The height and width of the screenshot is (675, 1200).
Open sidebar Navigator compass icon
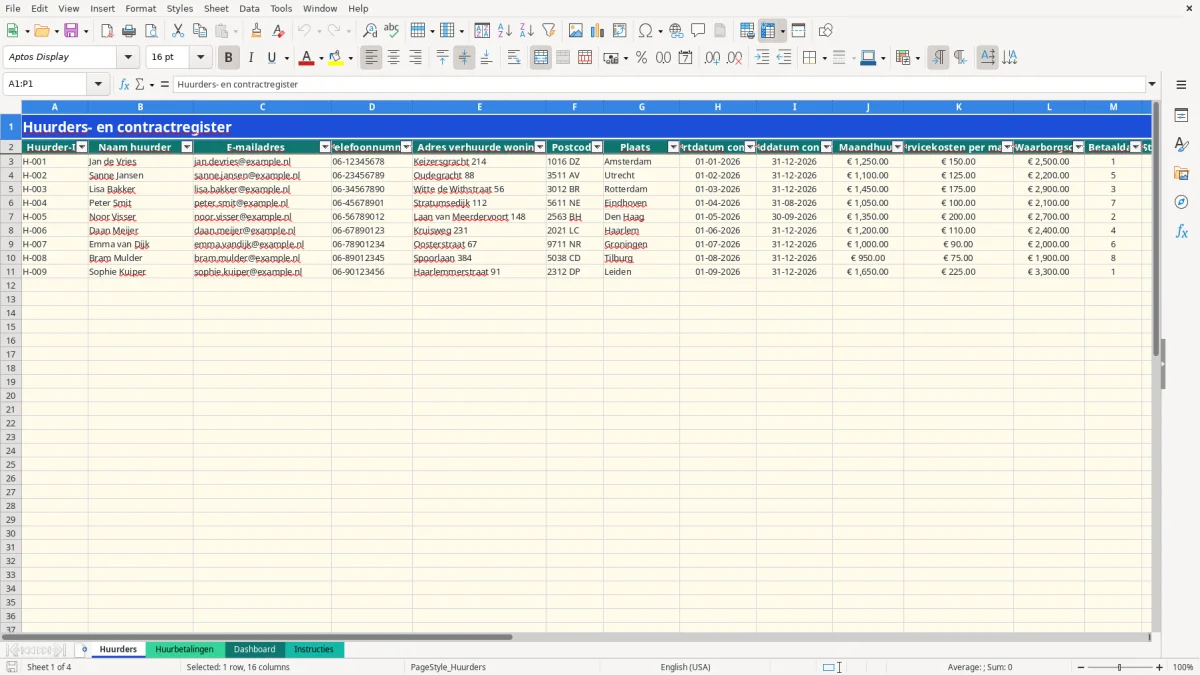point(1181,202)
